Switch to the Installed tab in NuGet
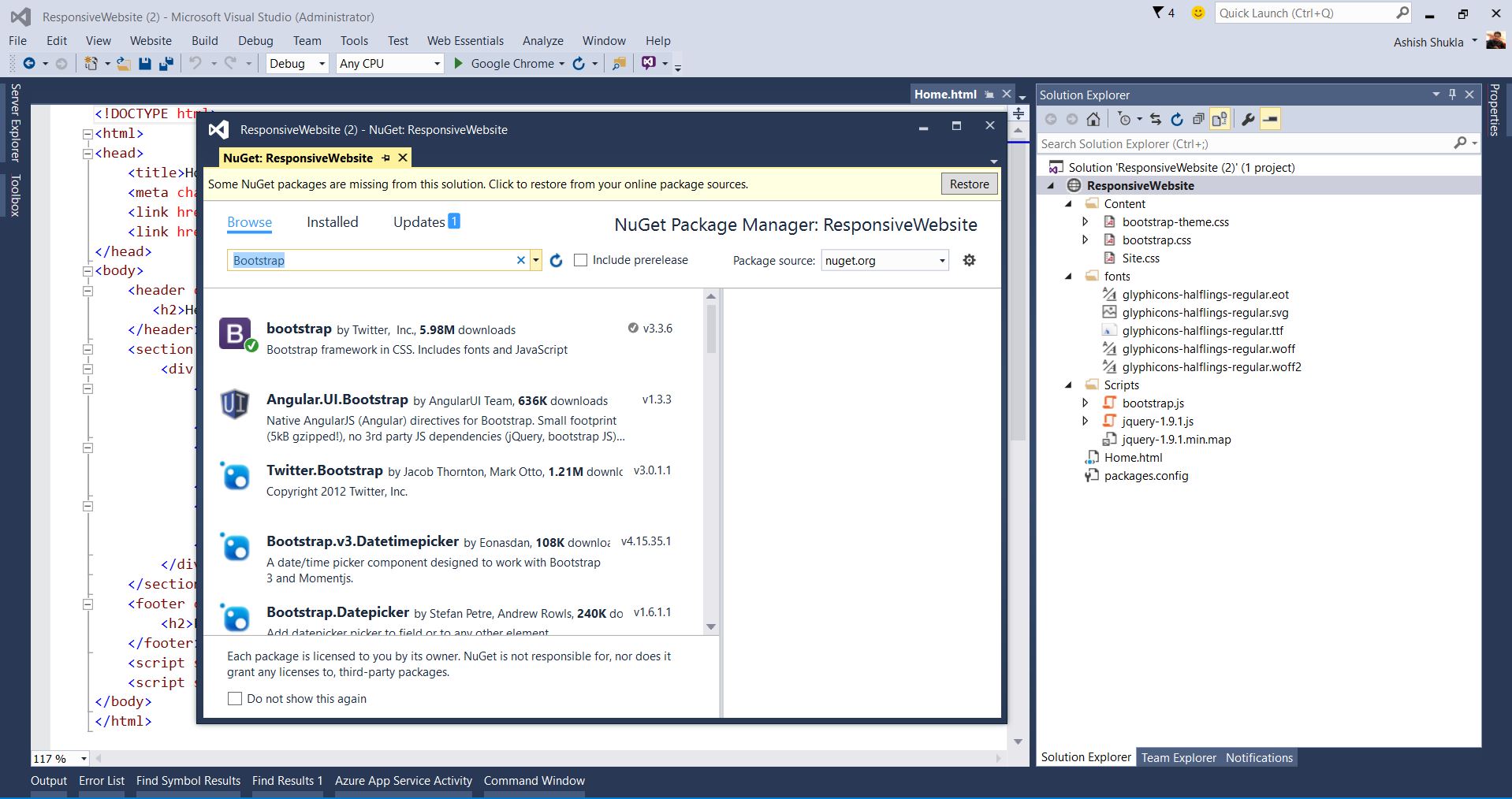Image resolution: width=1512 pixels, height=799 pixels. click(332, 222)
